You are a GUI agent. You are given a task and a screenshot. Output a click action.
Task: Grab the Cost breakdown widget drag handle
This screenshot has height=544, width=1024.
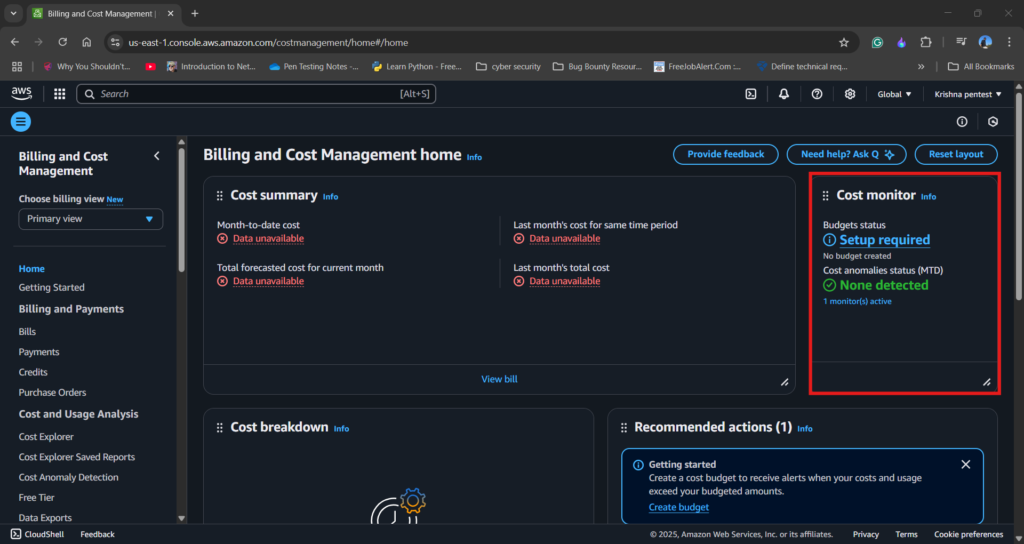(x=219, y=428)
